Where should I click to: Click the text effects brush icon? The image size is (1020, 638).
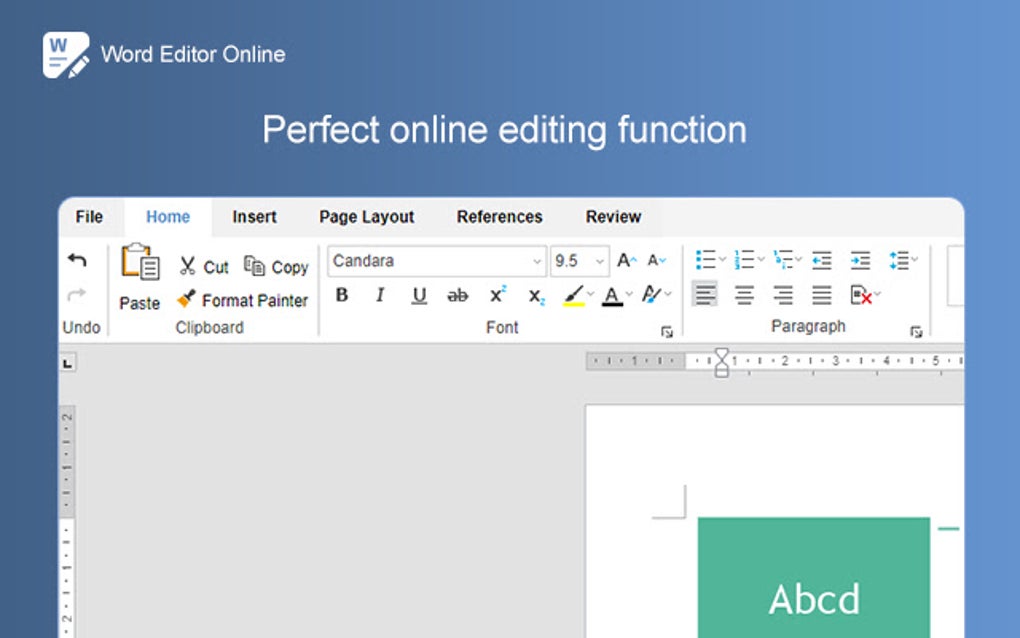pyautogui.click(x=651, y=295)
